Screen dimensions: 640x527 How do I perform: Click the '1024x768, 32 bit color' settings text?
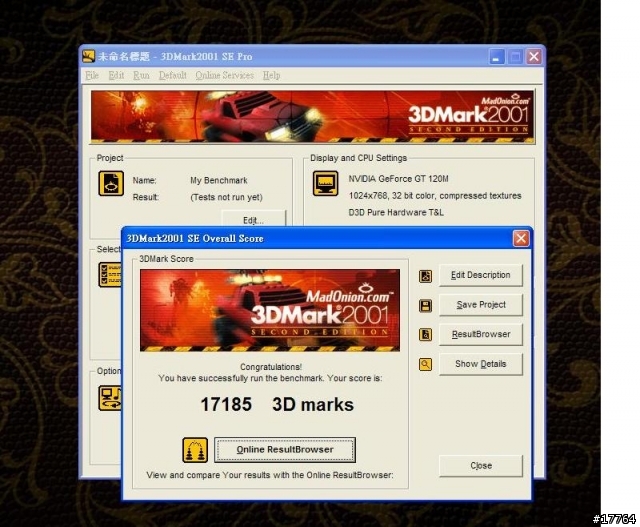[x=435, y=196]
